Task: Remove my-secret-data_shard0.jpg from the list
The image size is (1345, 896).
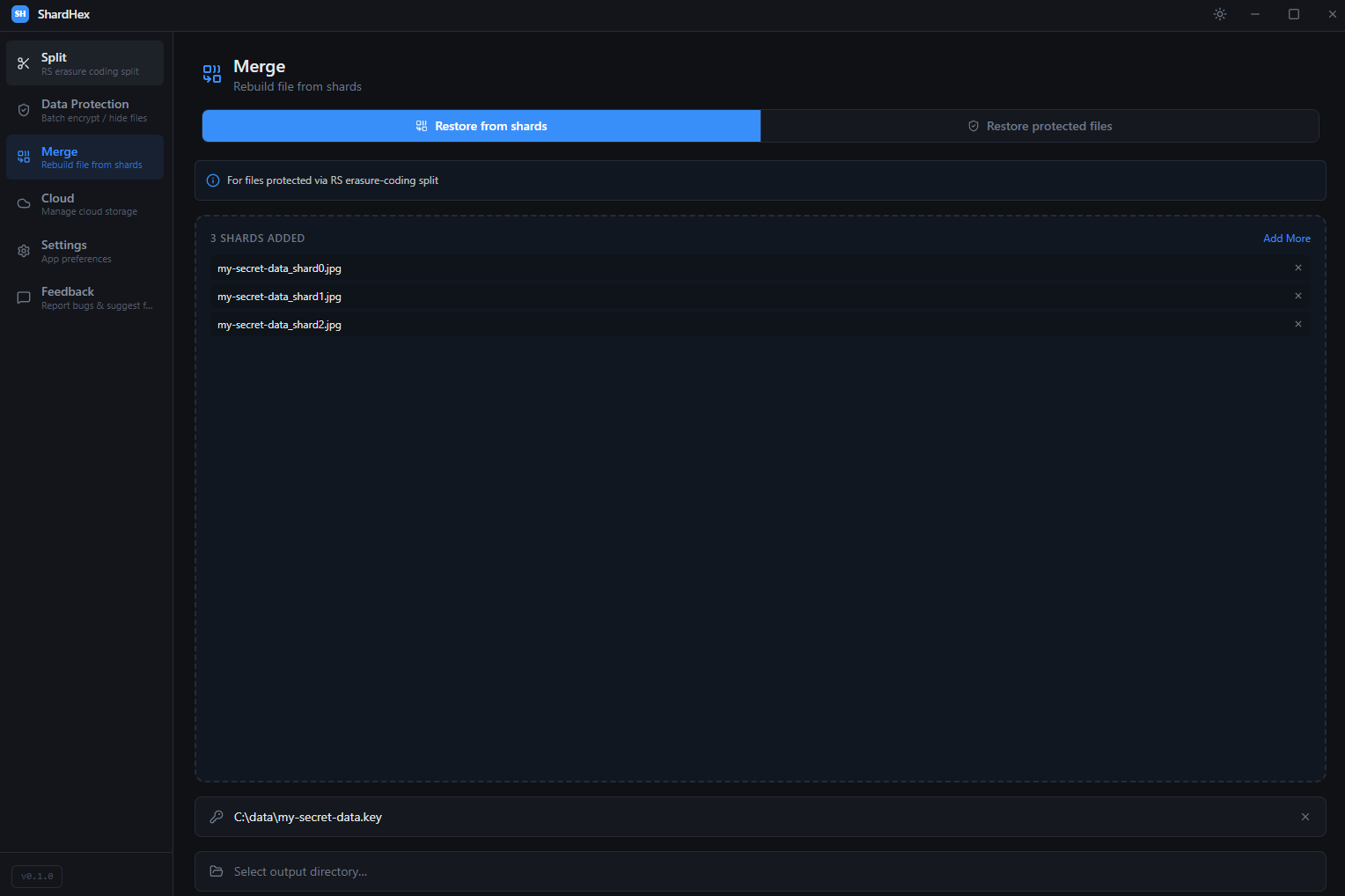Action: pyautogui.click(x=1297, y=268)
